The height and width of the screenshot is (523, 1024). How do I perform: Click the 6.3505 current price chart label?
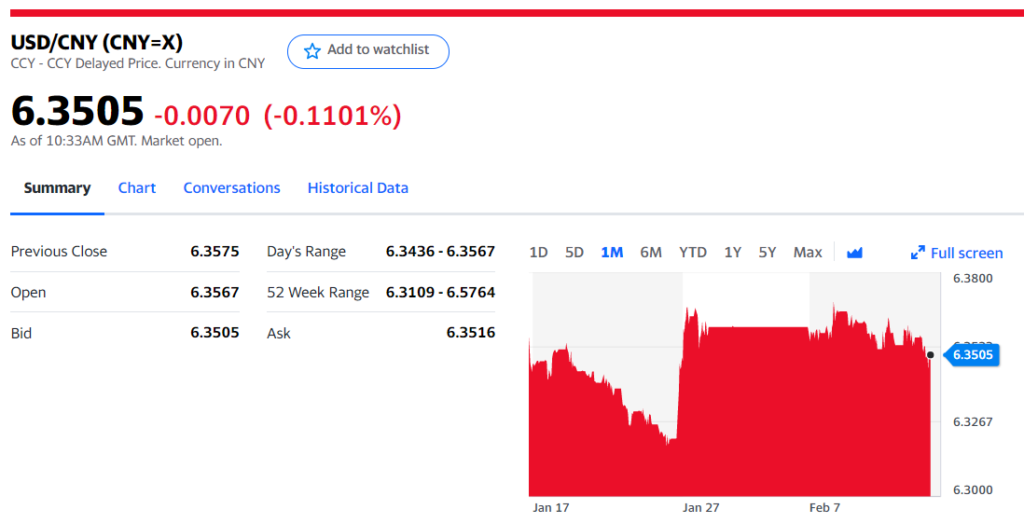click(x=973, y=354)
